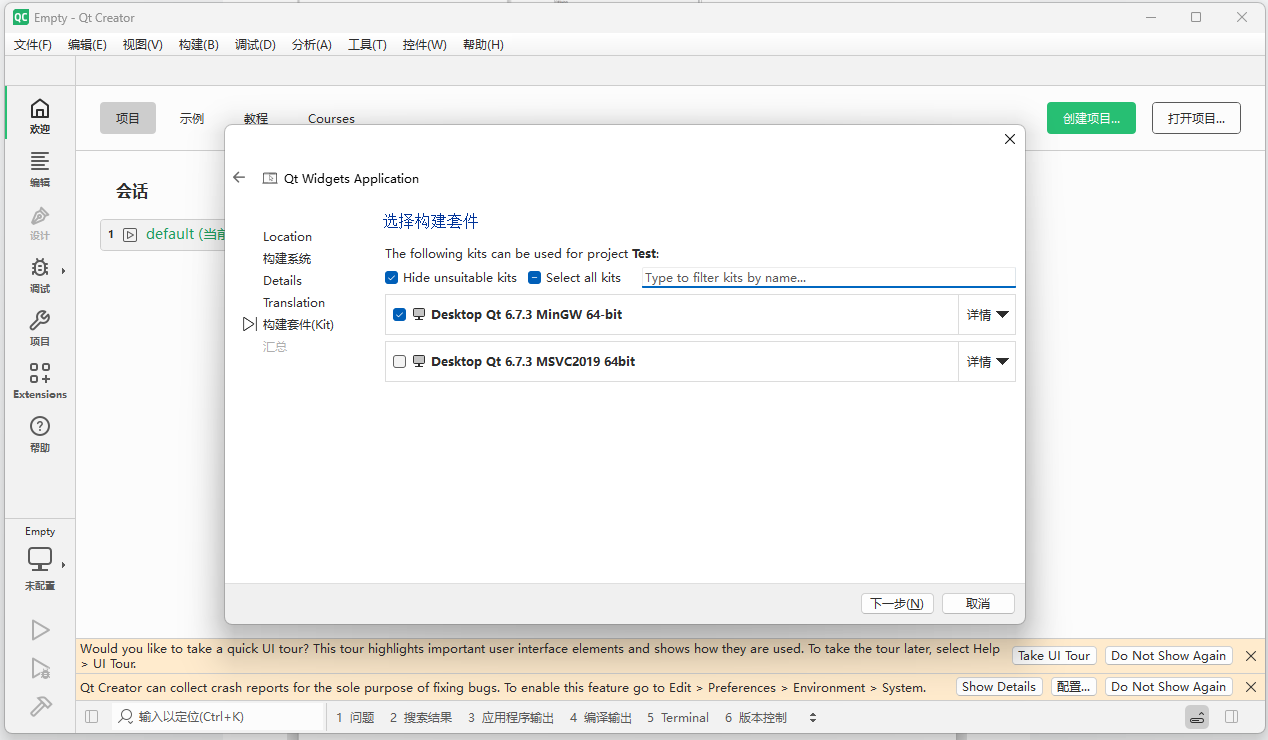
Task: Click the Qt Creator logo in title bar
Action: (21, 17)
